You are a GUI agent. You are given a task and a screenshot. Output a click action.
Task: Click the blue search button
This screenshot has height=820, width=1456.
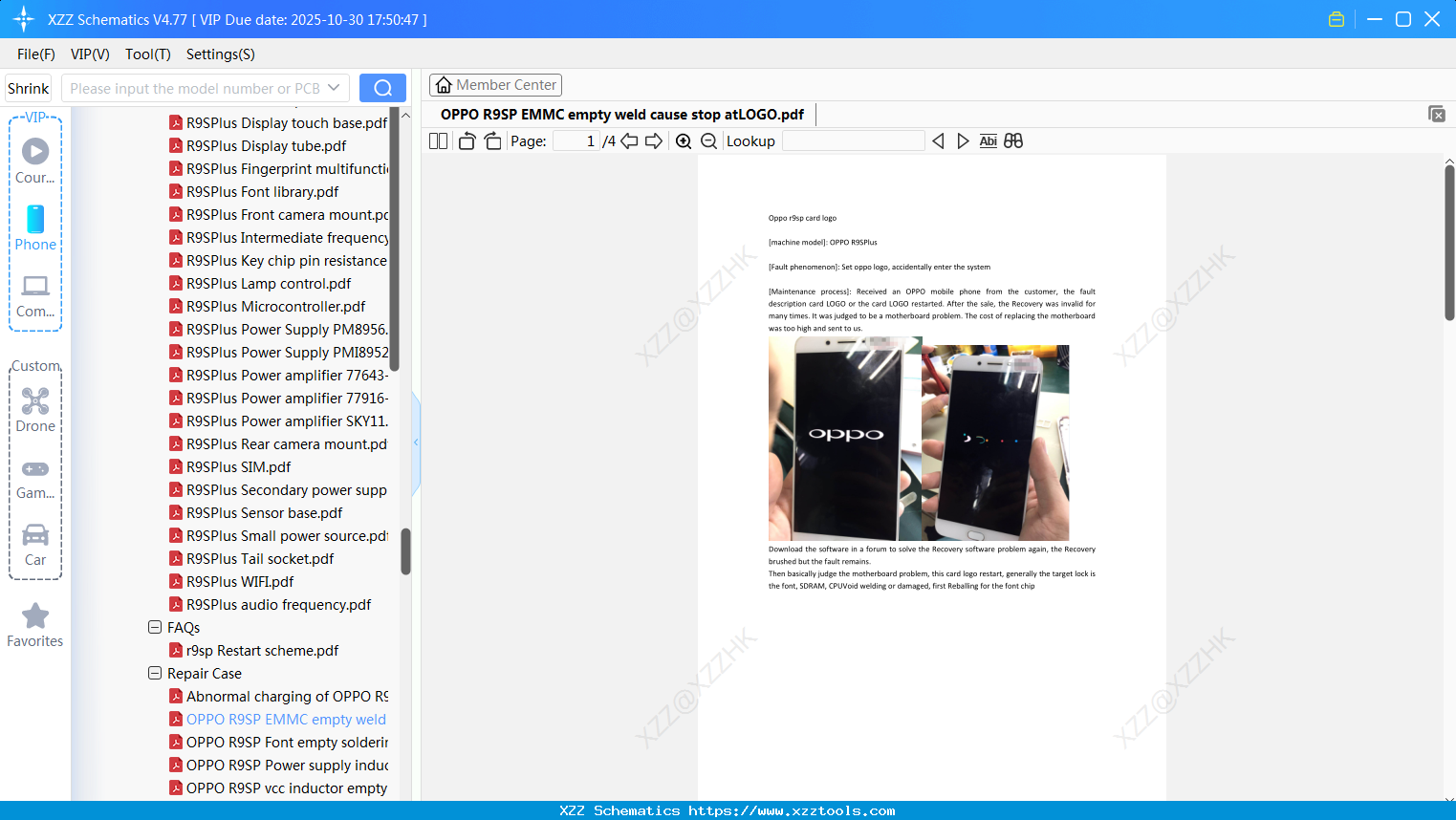coord(382,88)
